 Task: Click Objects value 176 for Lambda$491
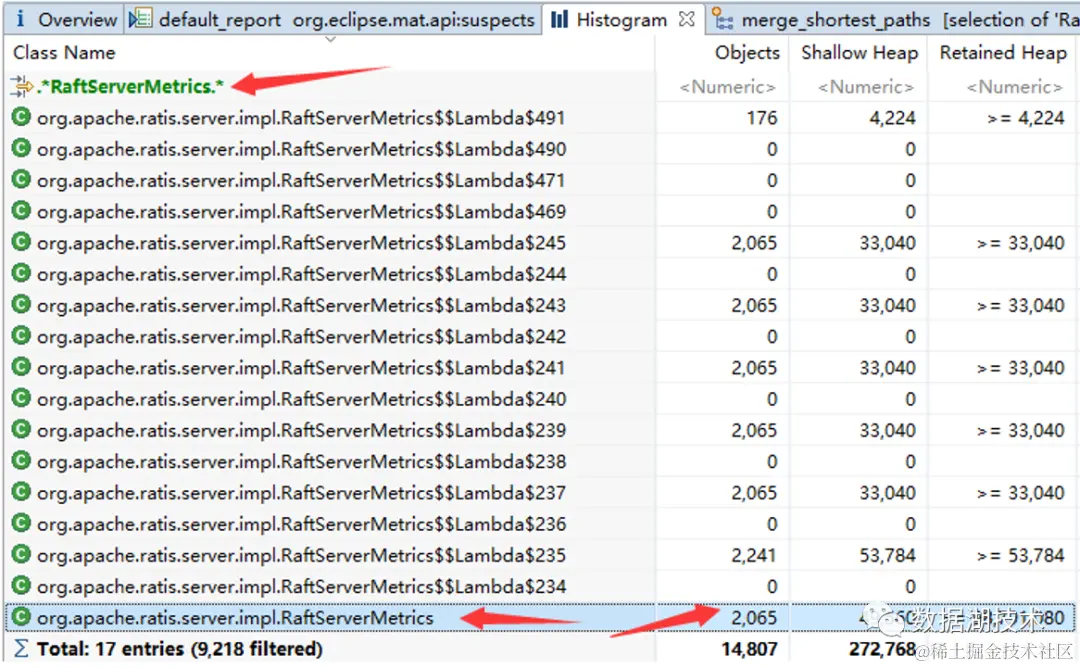[762, 118]
